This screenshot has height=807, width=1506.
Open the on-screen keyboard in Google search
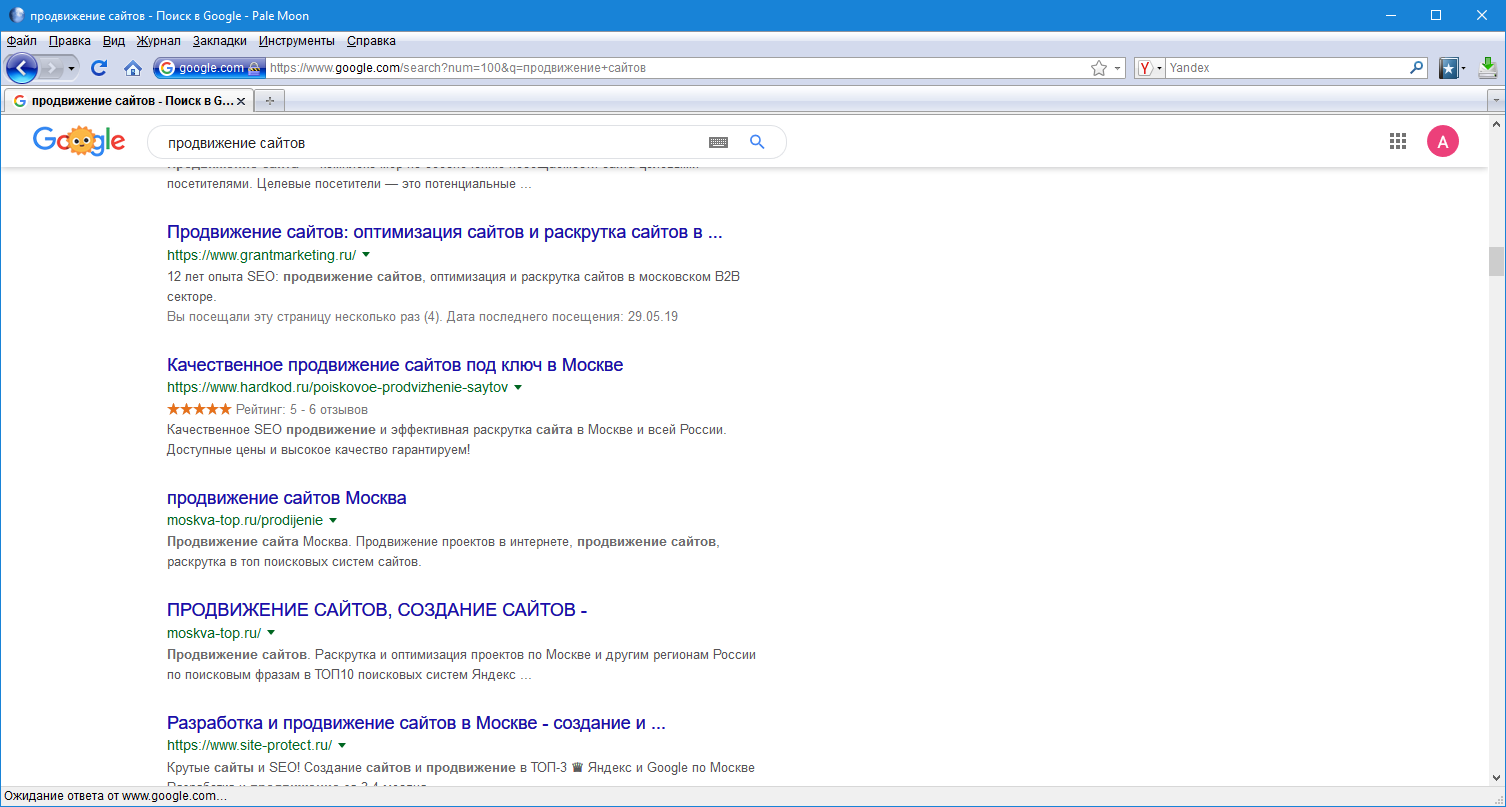pos(718,142)
